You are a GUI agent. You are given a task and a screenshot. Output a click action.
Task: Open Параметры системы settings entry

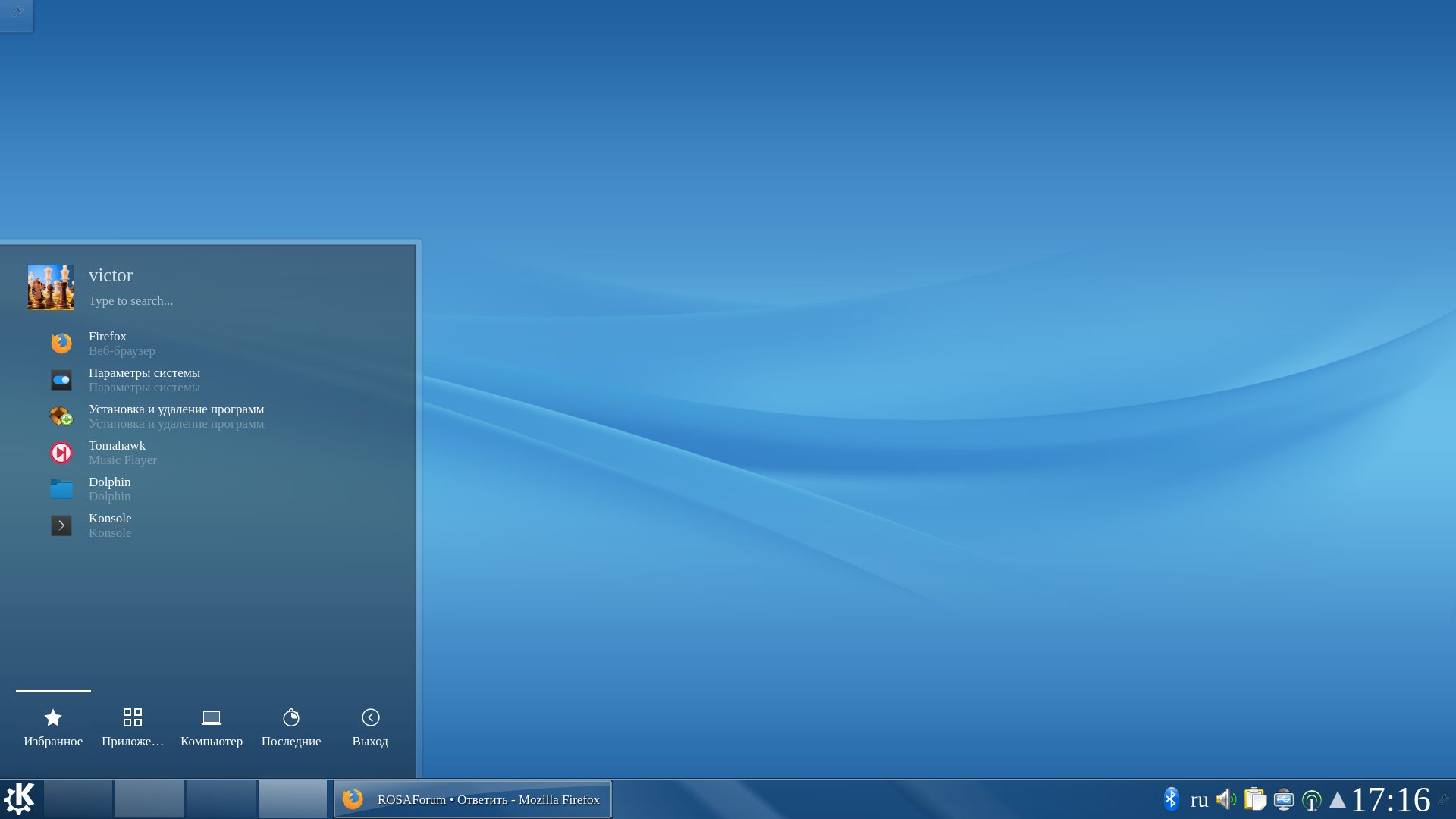144,379
